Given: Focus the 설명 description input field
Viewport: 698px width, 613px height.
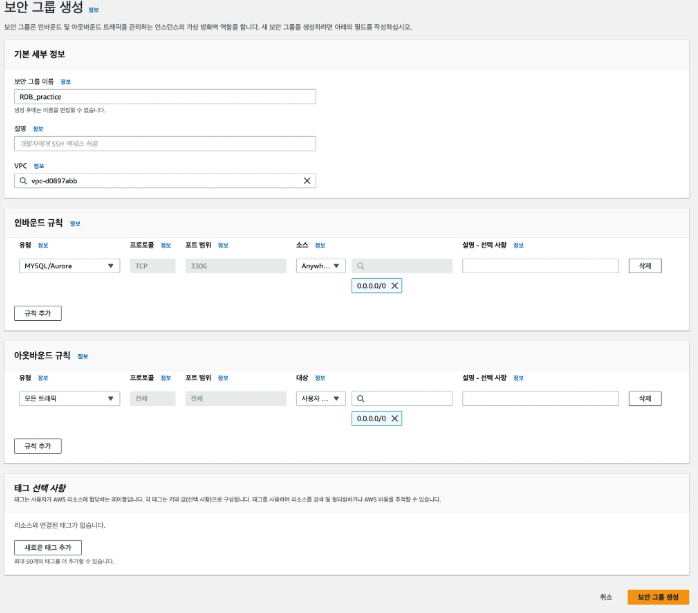Looking at the screenshot, I should click(x=165, y=143).
